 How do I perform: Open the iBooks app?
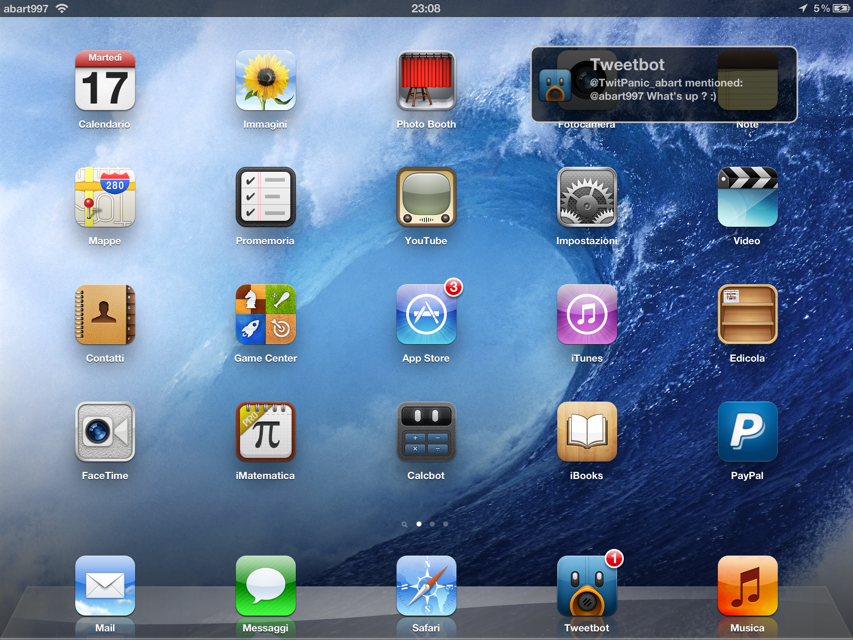tap(586, 432)
